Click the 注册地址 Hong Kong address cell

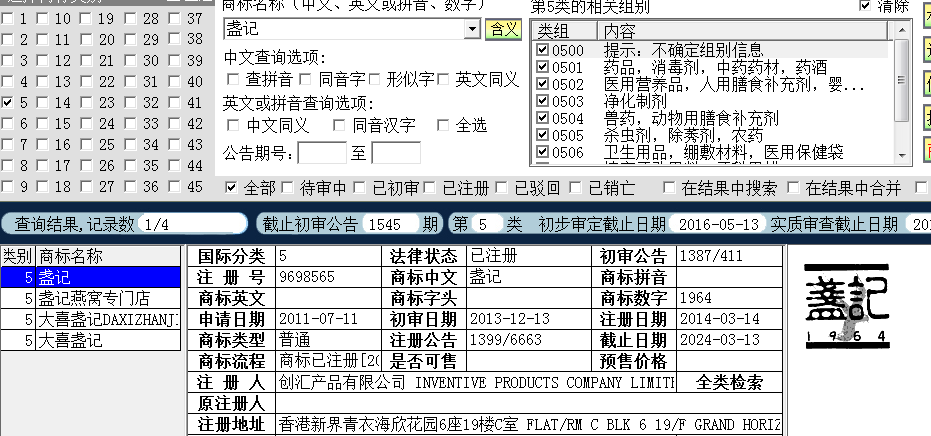tap(528, 425)
